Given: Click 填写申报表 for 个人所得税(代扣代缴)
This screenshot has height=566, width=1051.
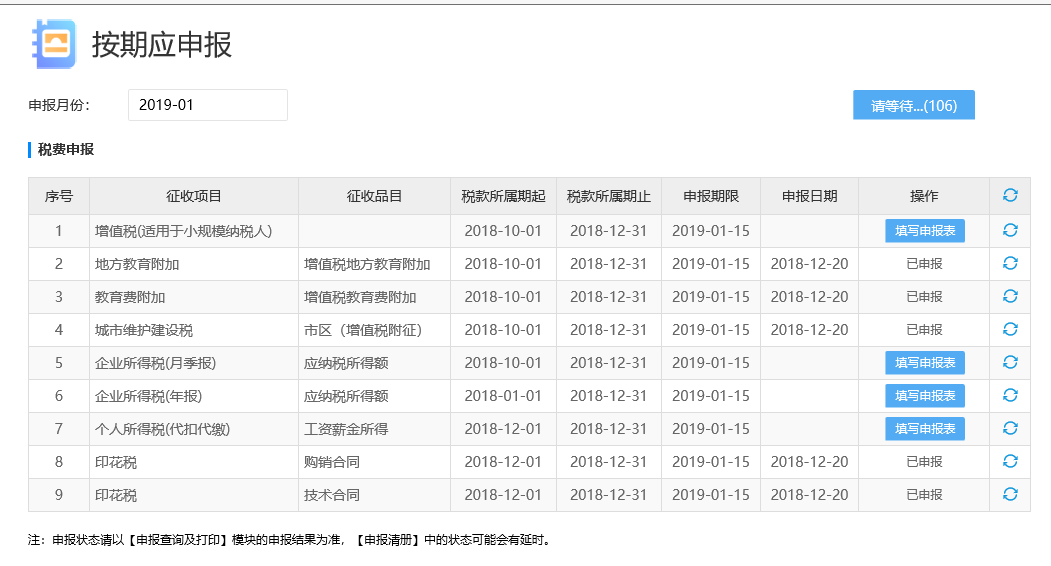Looking at the screenshot, I should 924,429.
